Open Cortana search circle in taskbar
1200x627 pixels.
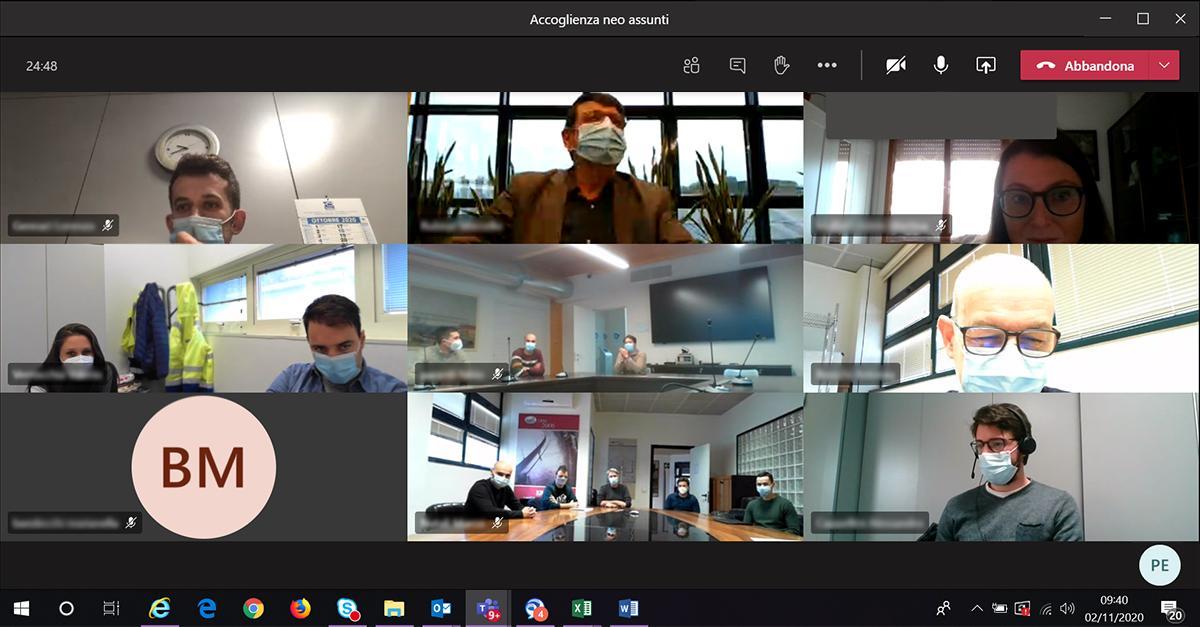[x=66, y=608]
